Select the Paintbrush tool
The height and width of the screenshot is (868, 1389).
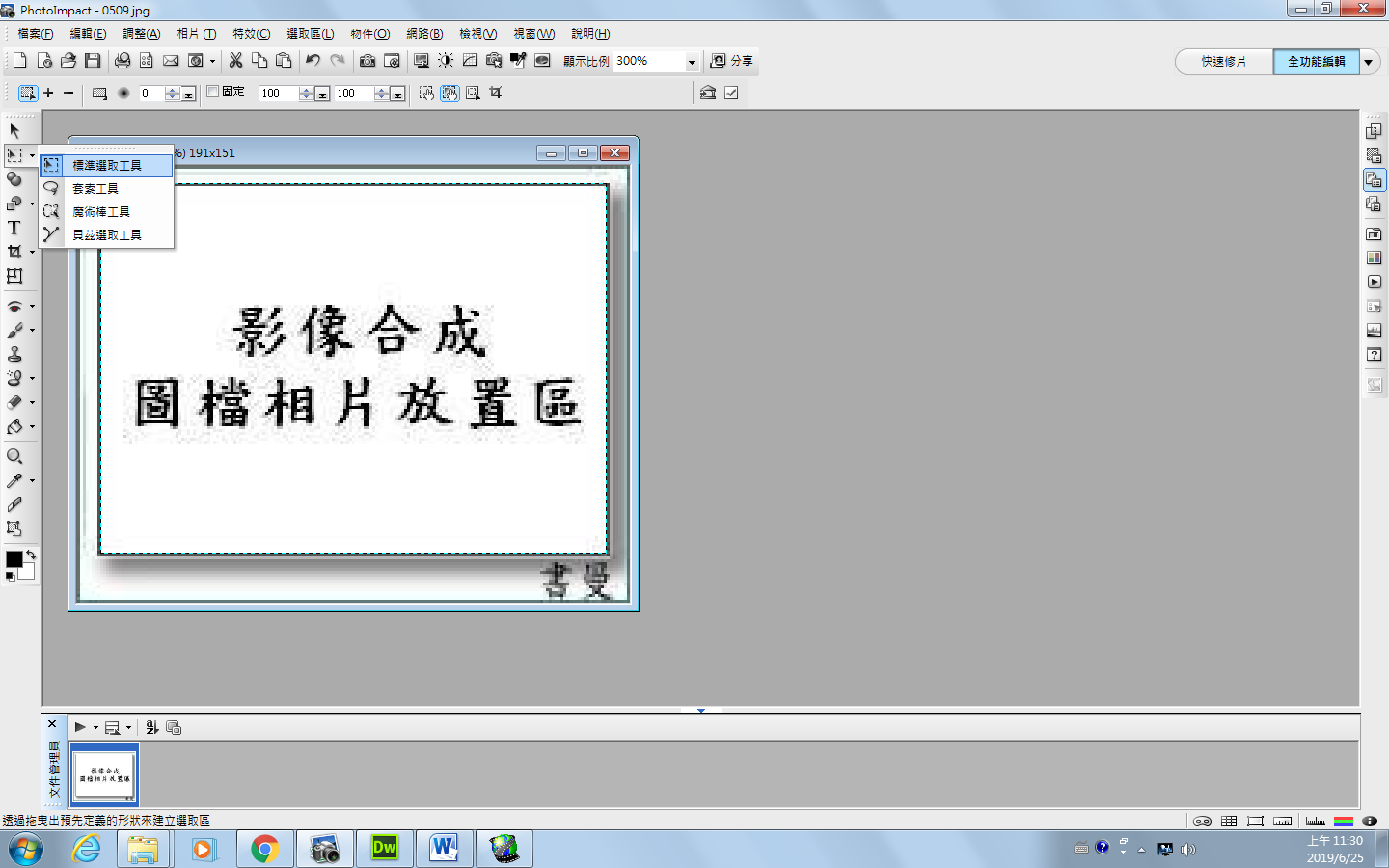click(x=14, y=330)
